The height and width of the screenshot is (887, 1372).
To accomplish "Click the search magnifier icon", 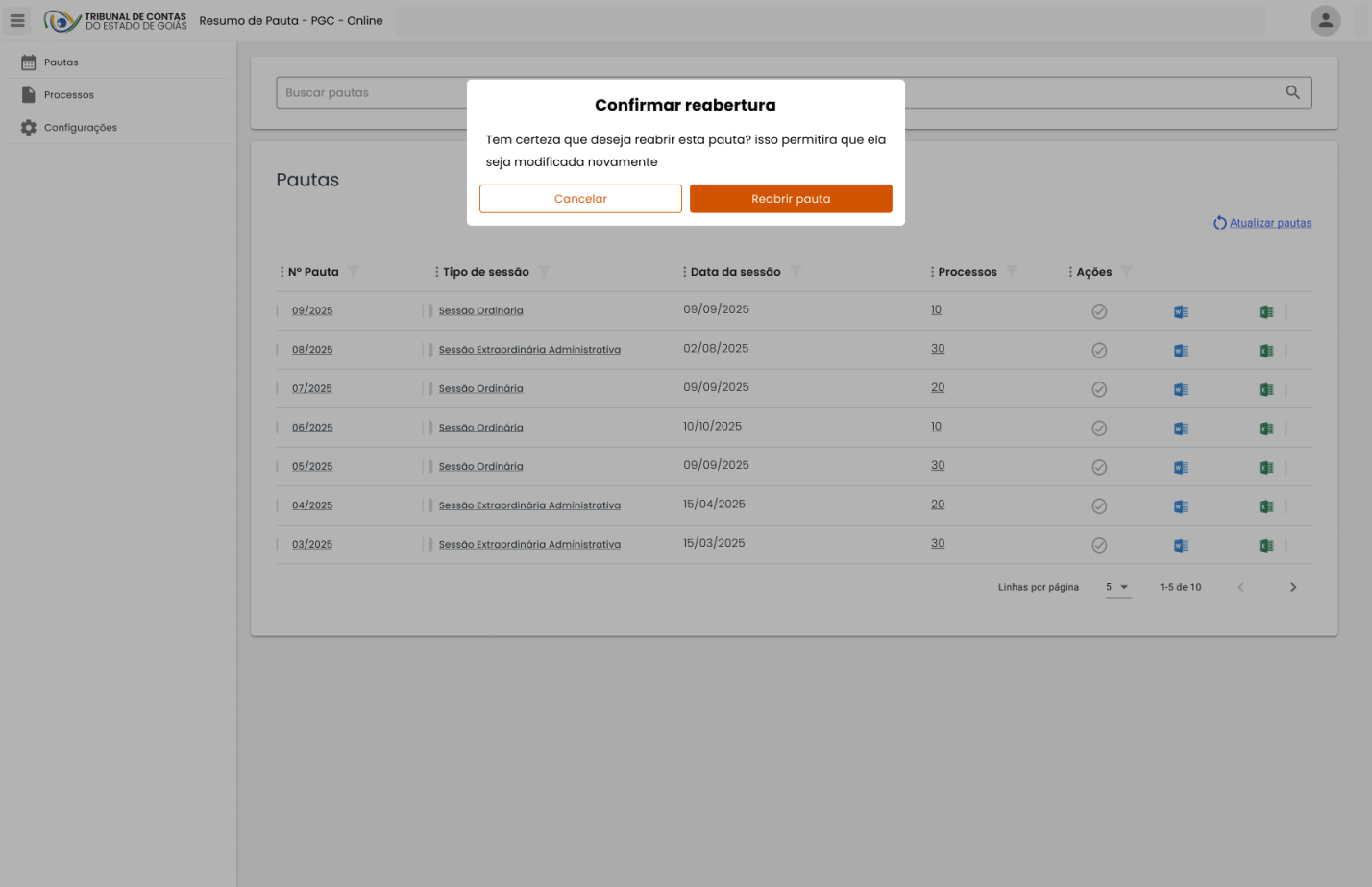I will coord(1292,92).
